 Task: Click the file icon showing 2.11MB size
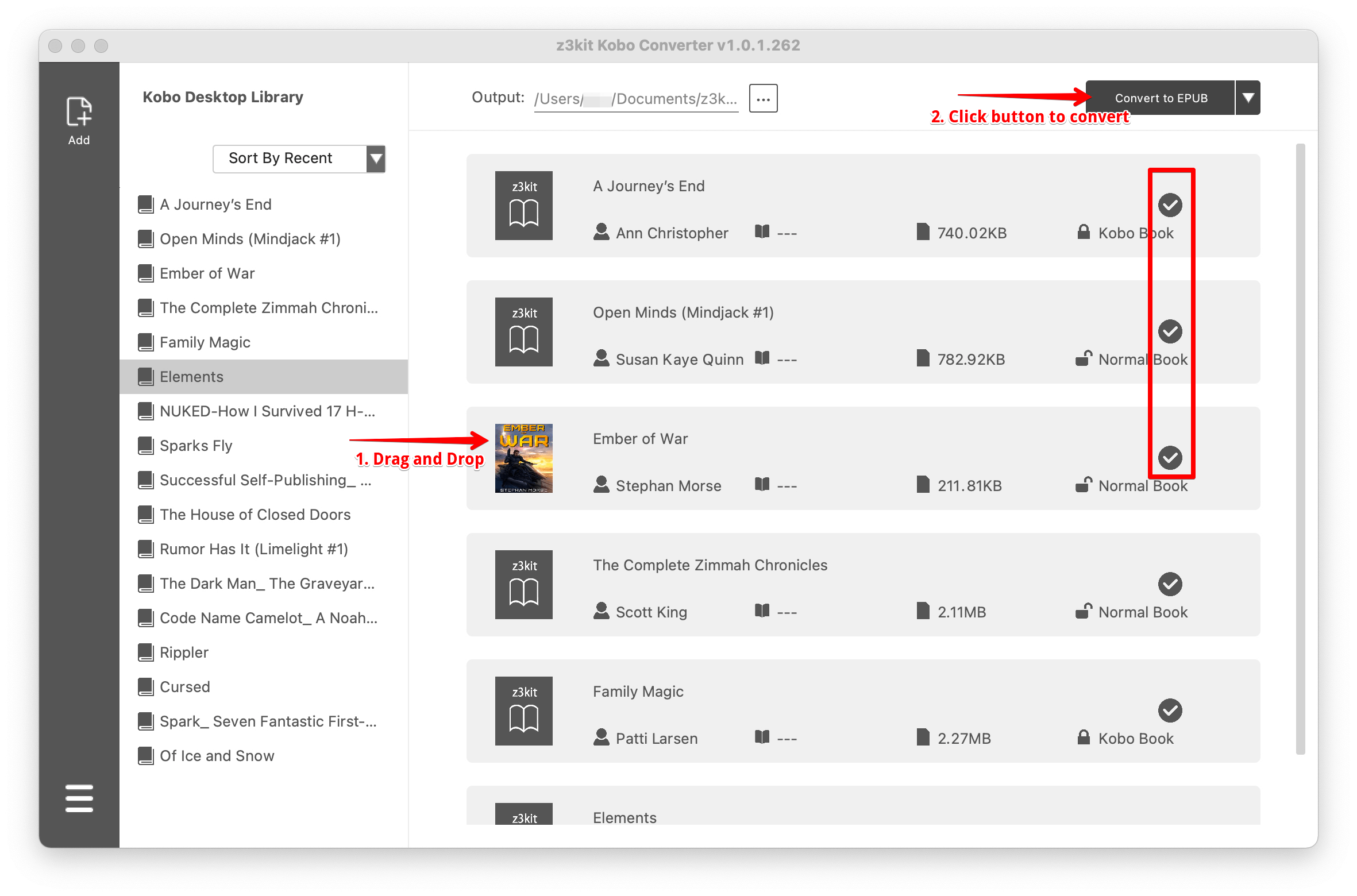tap(923, 611)
